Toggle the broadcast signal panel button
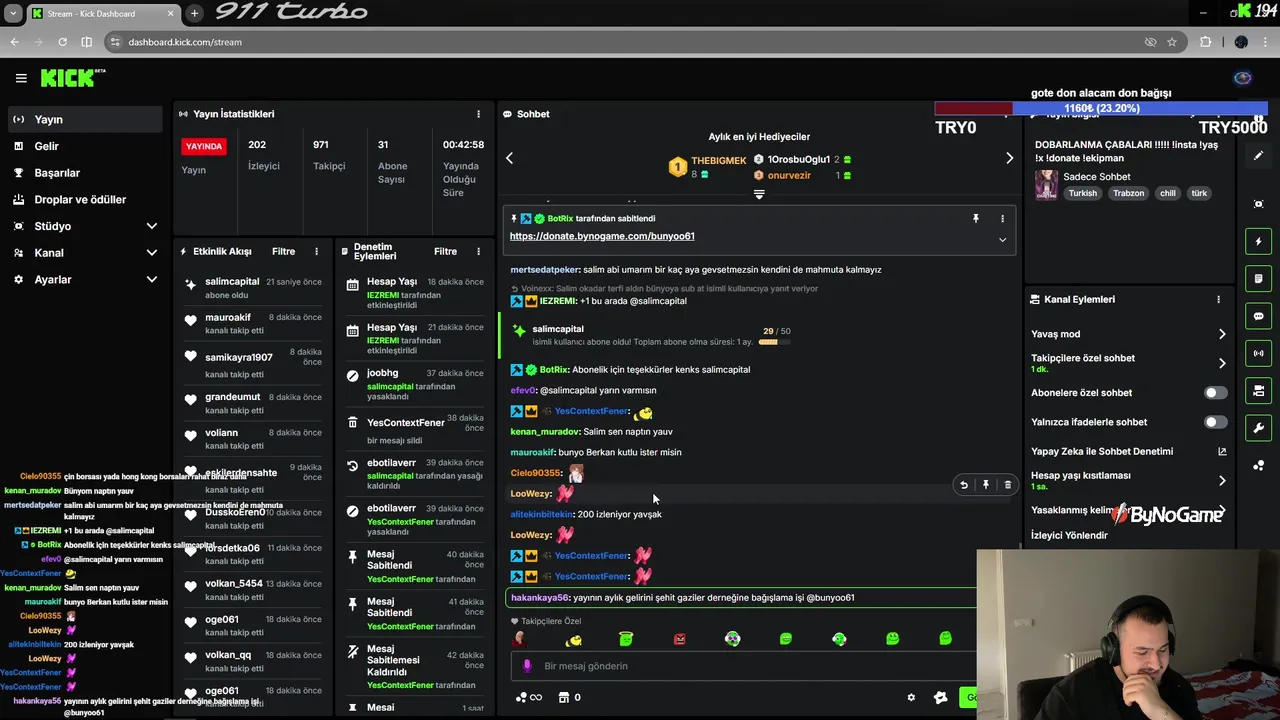This screenshot has width=1280, height=720. point(1258,353)
